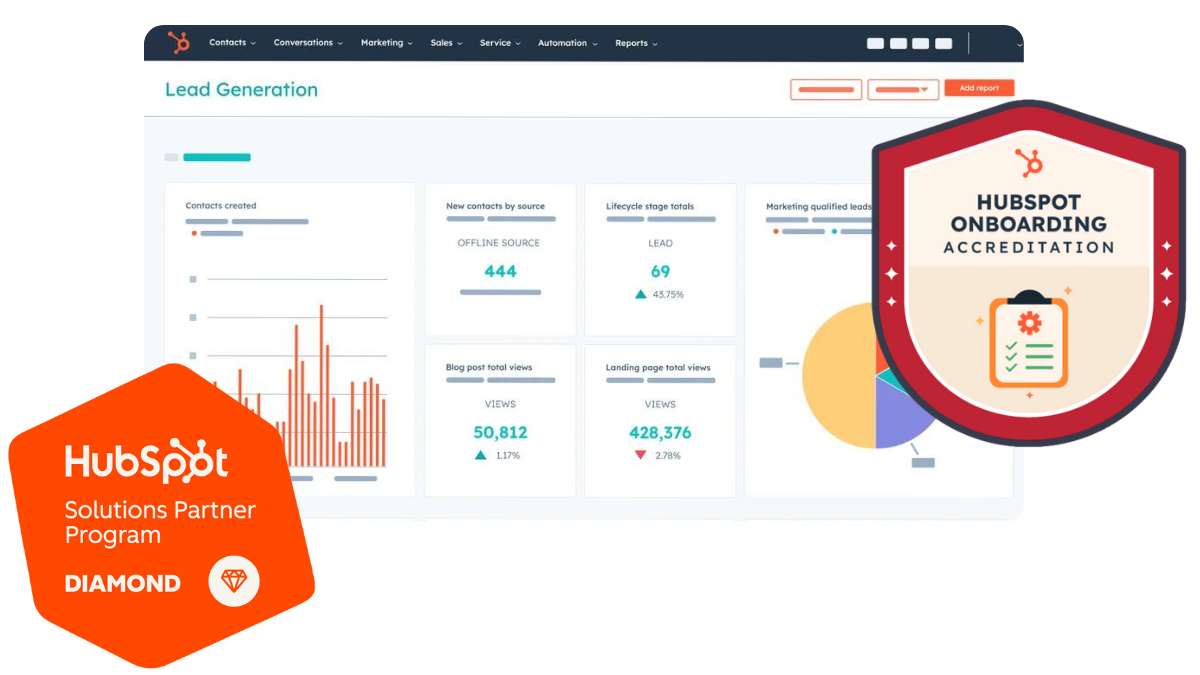Viewport: 1200px width, 675px height.
Task: Click the HubSpot sprocket logo in navbar
Action: [179, 43]
